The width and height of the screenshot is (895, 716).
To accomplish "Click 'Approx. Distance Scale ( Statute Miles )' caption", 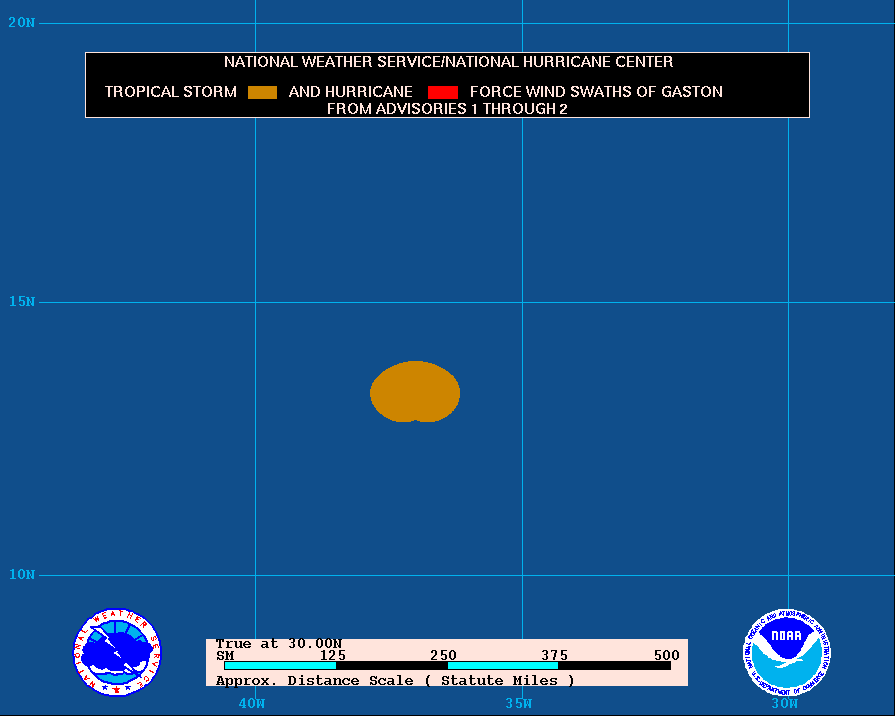I will pyautogui.click(x=395, y=681).
